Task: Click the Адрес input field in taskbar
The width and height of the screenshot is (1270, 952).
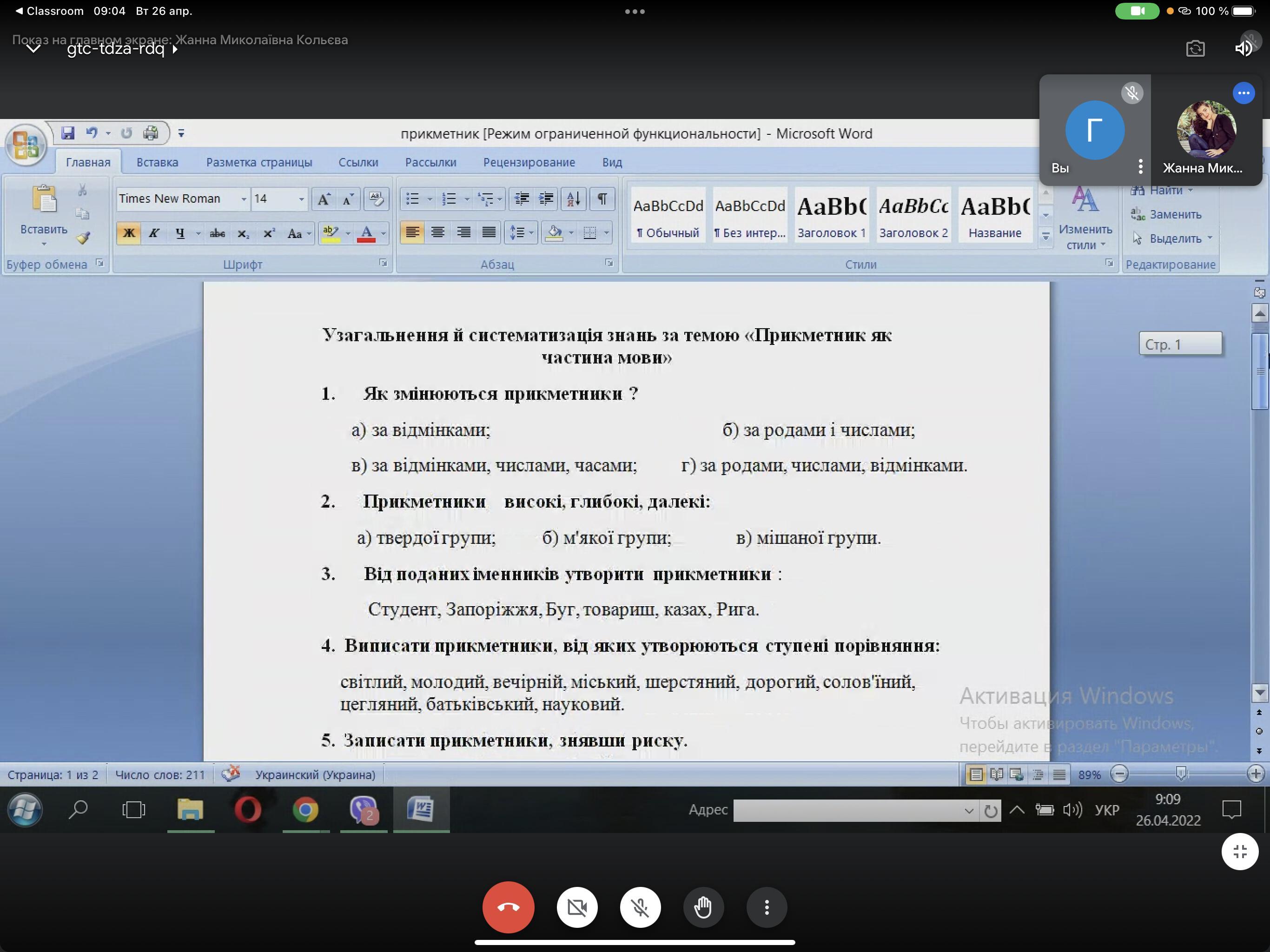Action: [855, 810]
